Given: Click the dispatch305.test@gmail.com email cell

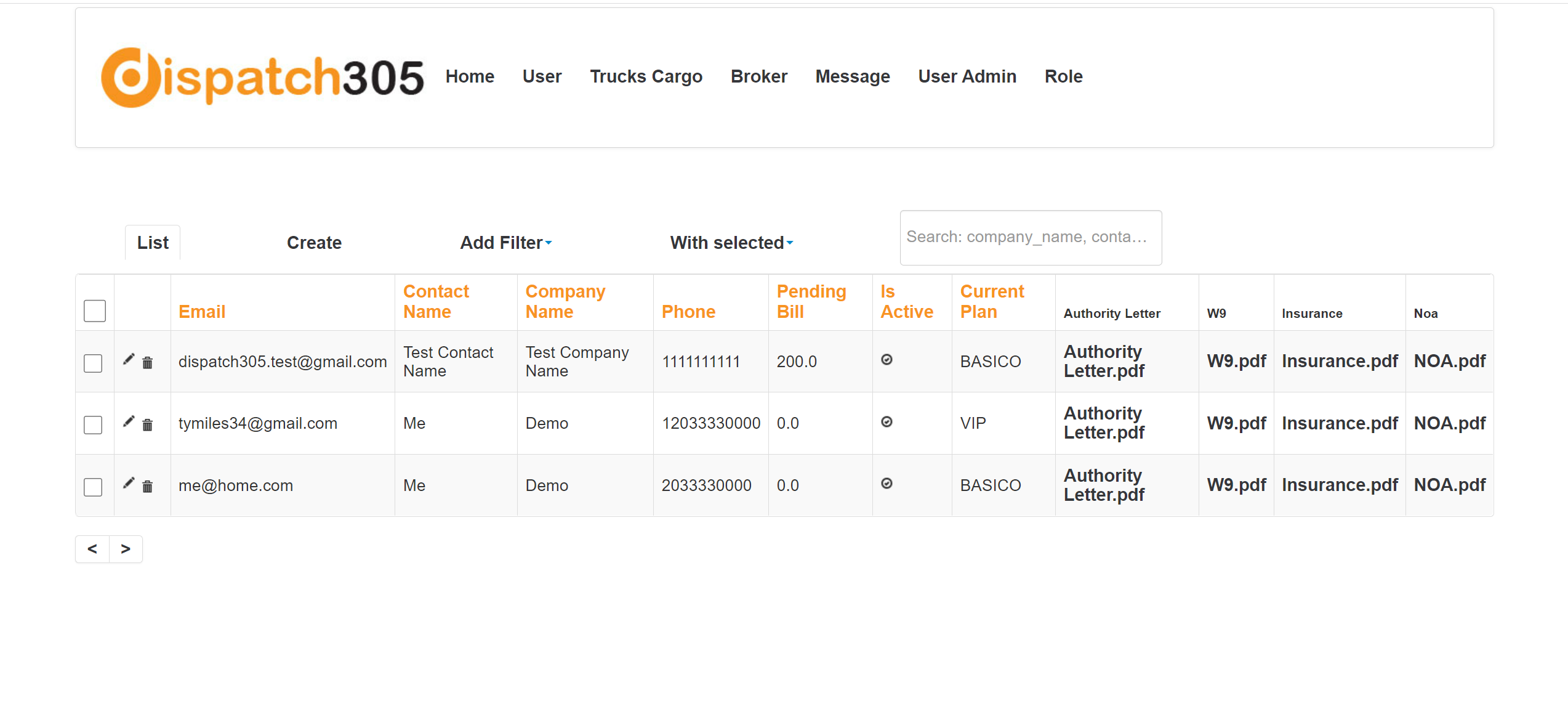Looking at the screenshot, I should tap(283, 362).
